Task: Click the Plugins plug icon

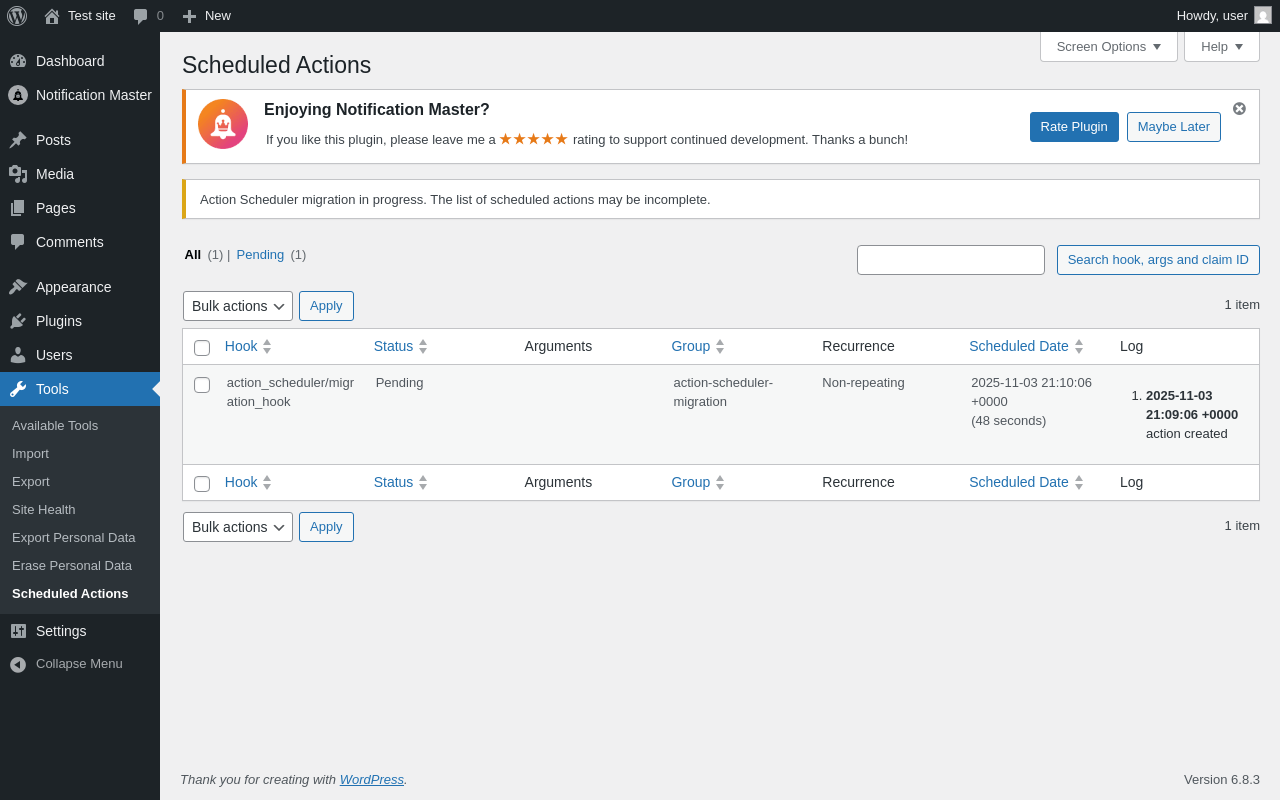Action: point(18,321)
